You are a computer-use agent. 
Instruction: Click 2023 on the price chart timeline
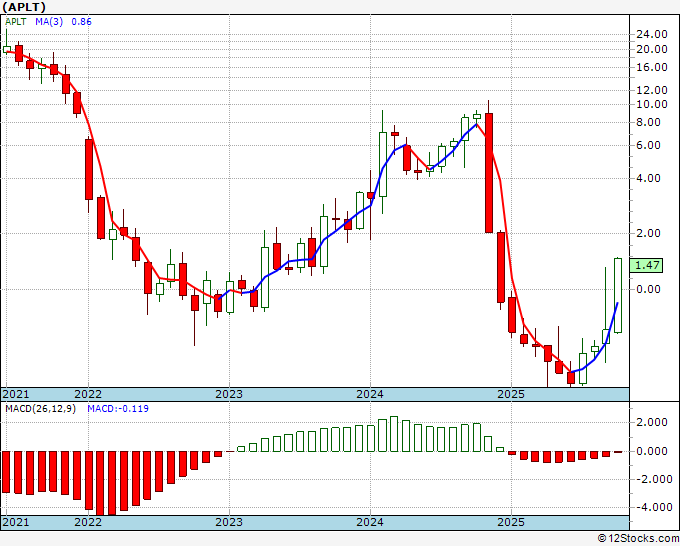coord(229,394)
